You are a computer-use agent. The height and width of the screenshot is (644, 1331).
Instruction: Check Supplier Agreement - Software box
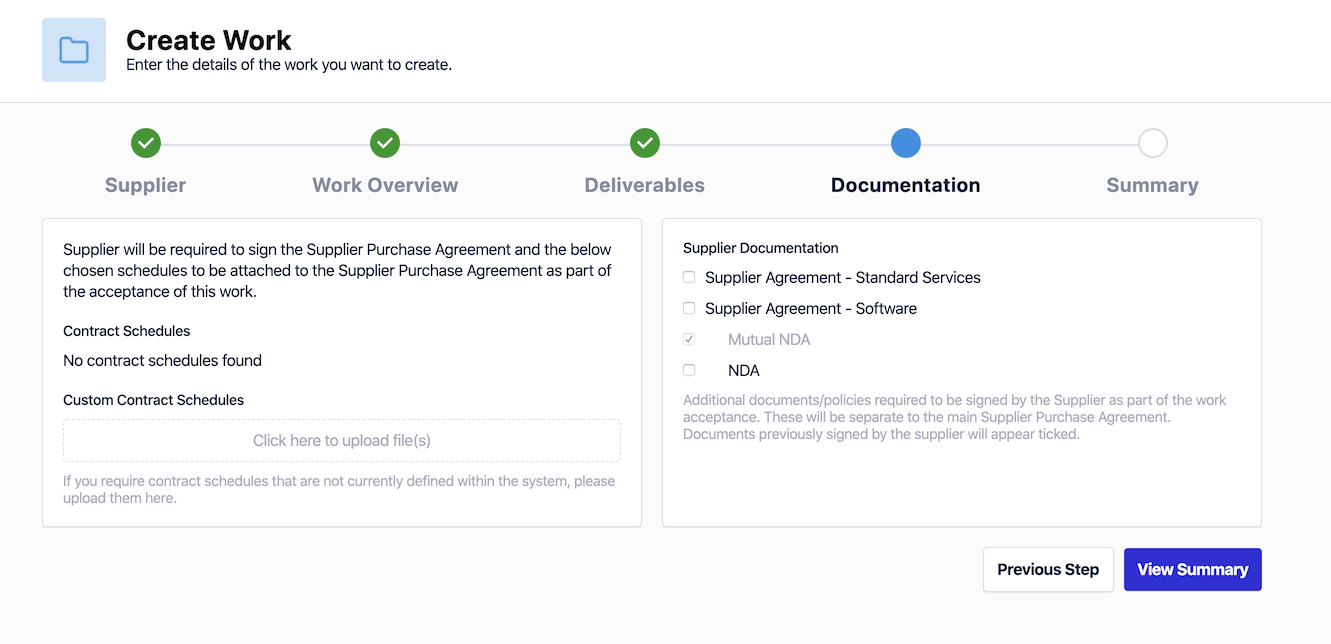pyautogui.click(x=689, y=308)
